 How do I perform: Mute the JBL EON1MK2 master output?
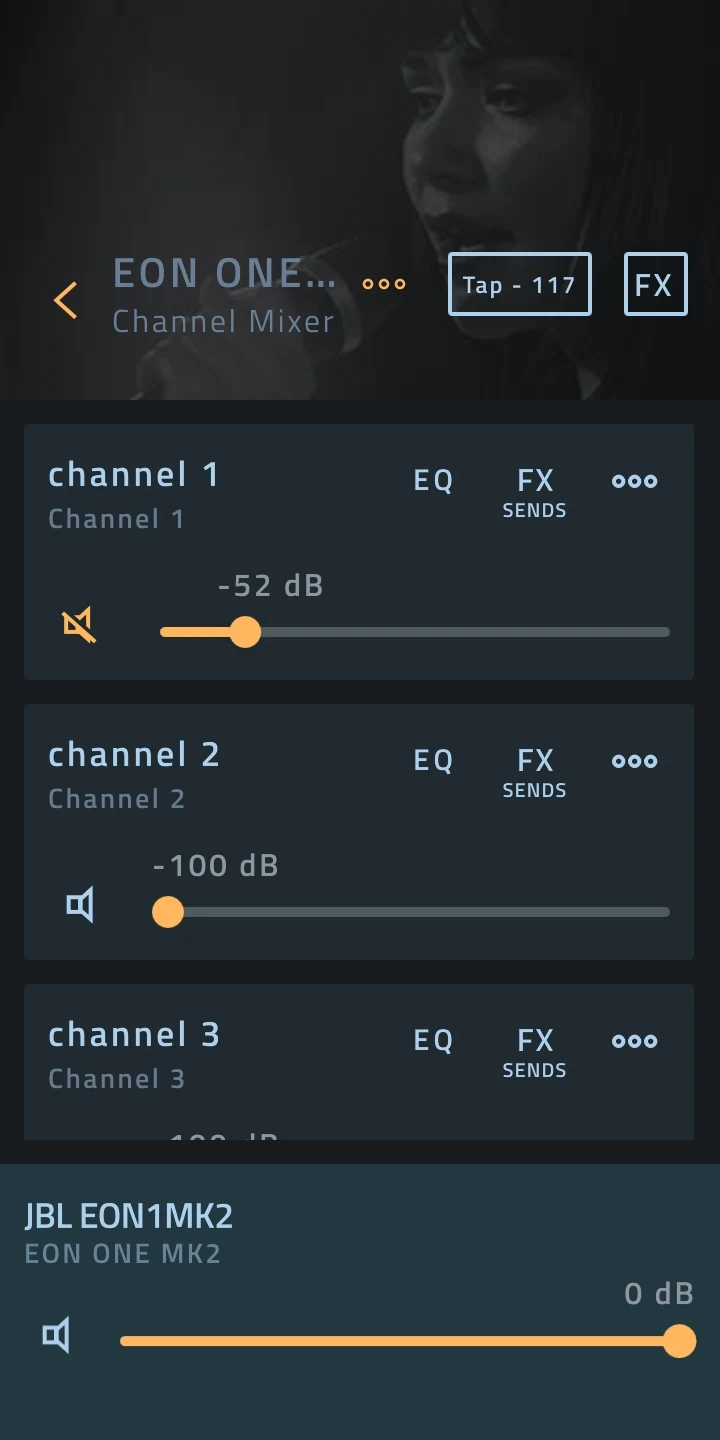(x=56, y=1336)
